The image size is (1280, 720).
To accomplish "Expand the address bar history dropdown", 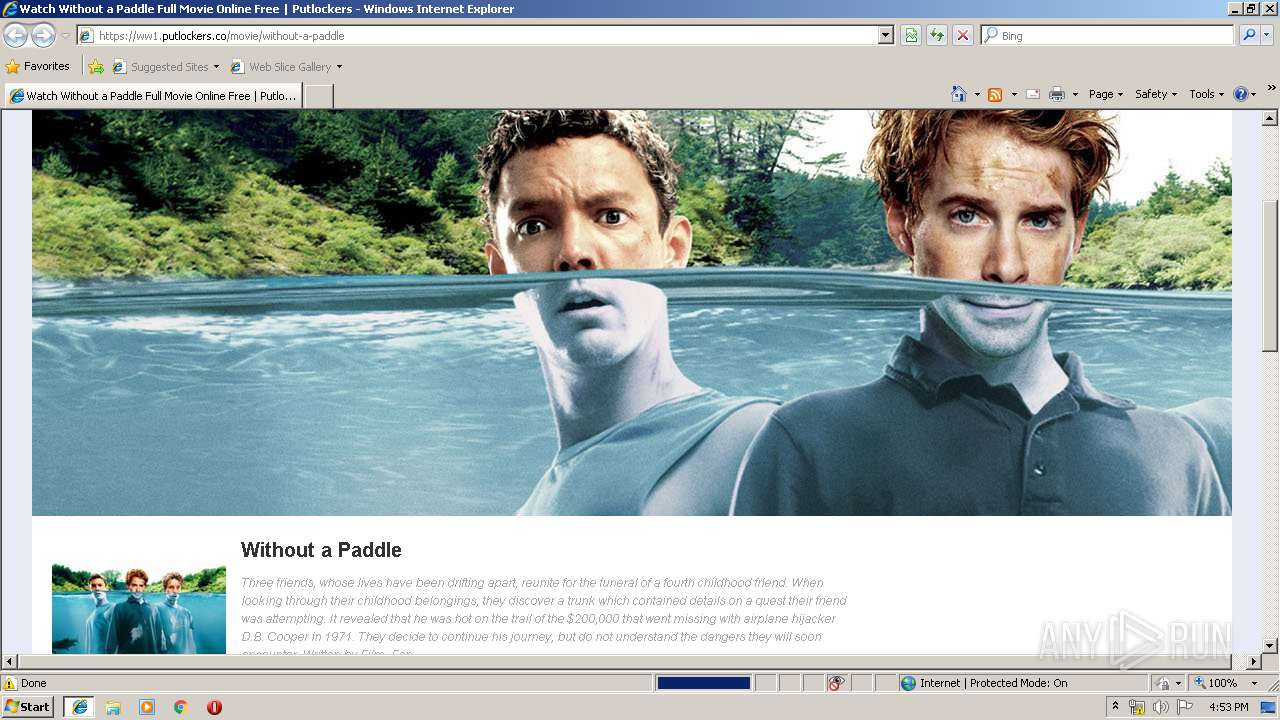I will pos(885,35).
